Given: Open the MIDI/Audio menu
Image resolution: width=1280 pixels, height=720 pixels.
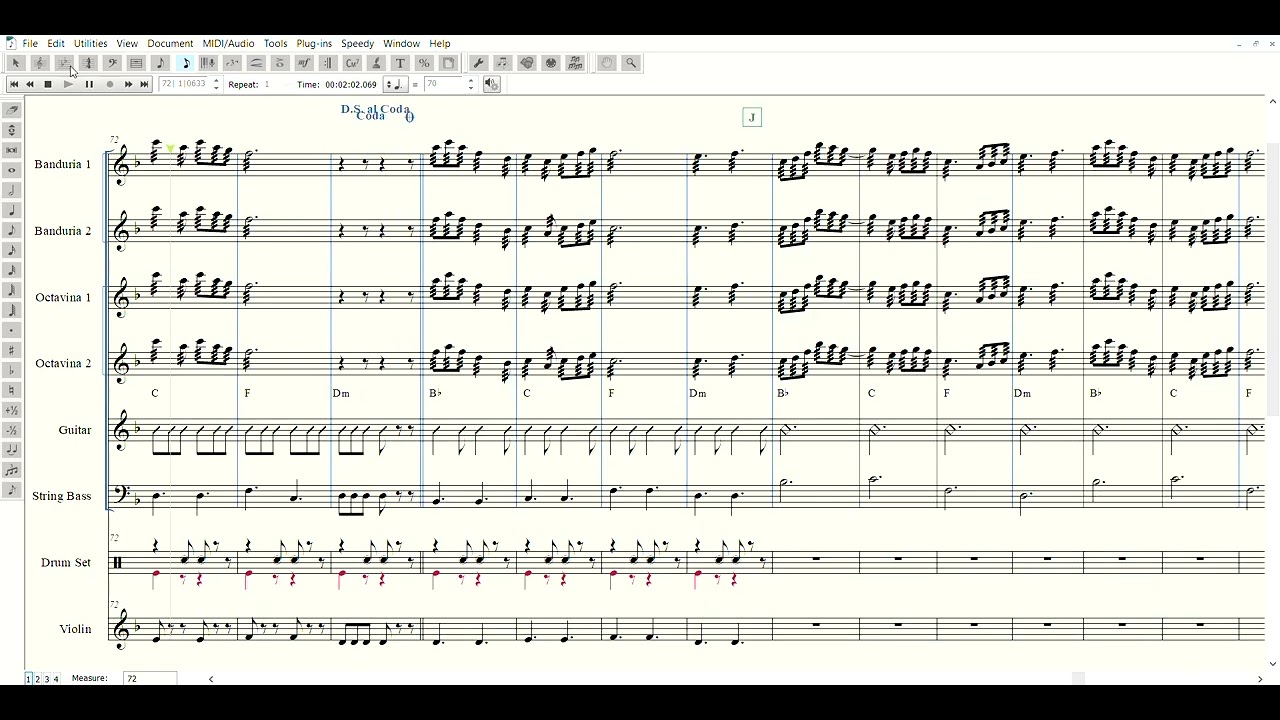Looking at the screenshot, I should point(228,44).
